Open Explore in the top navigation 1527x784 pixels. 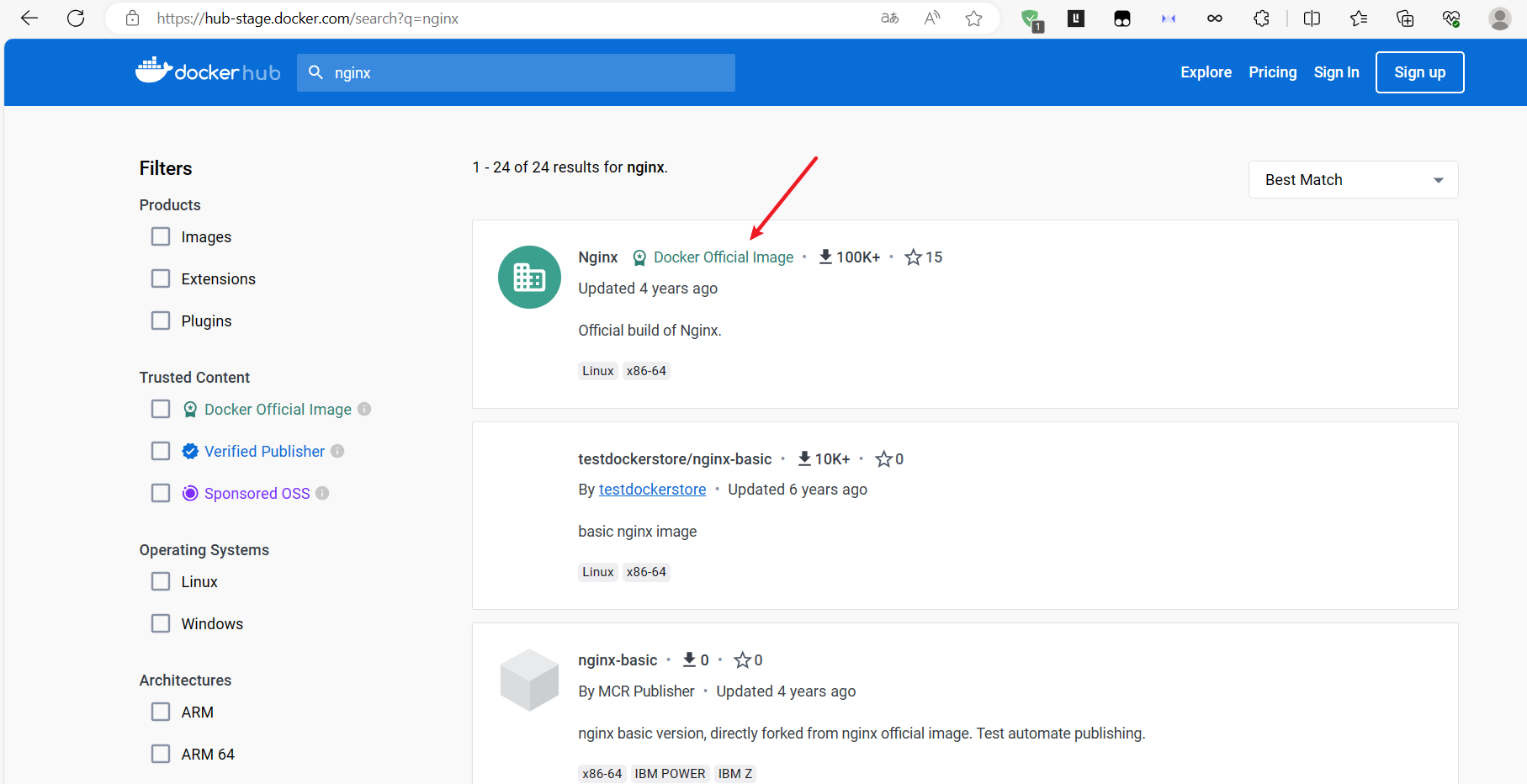coord(1206,72)
